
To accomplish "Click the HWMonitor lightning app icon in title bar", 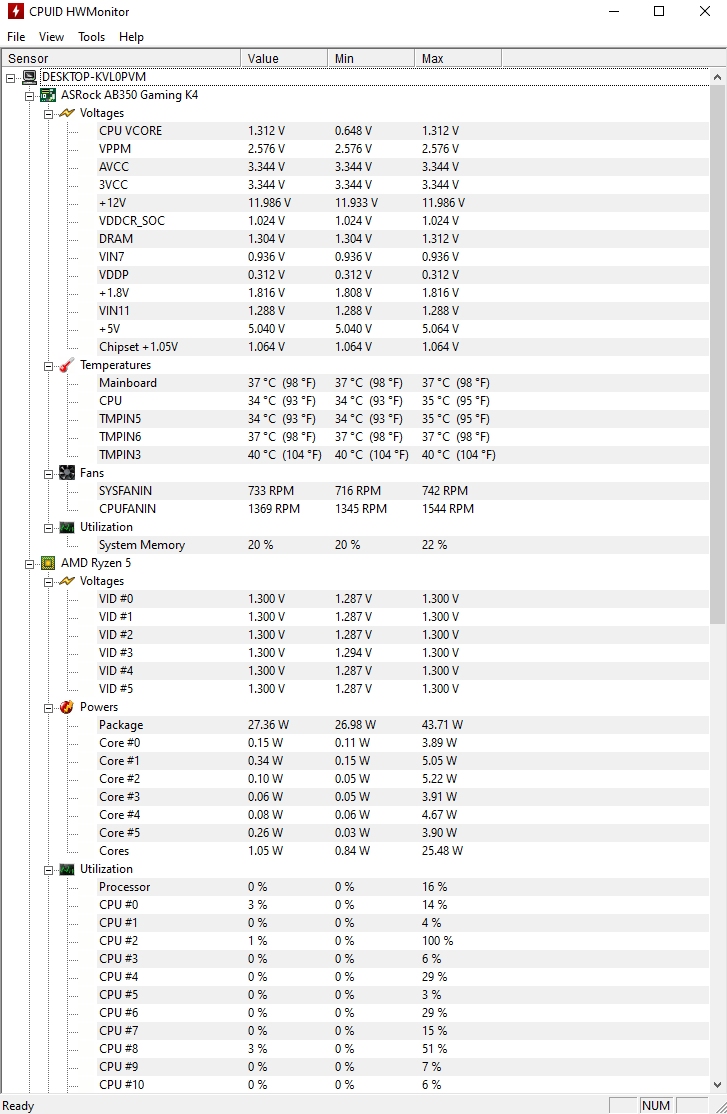I will point(15,11).
